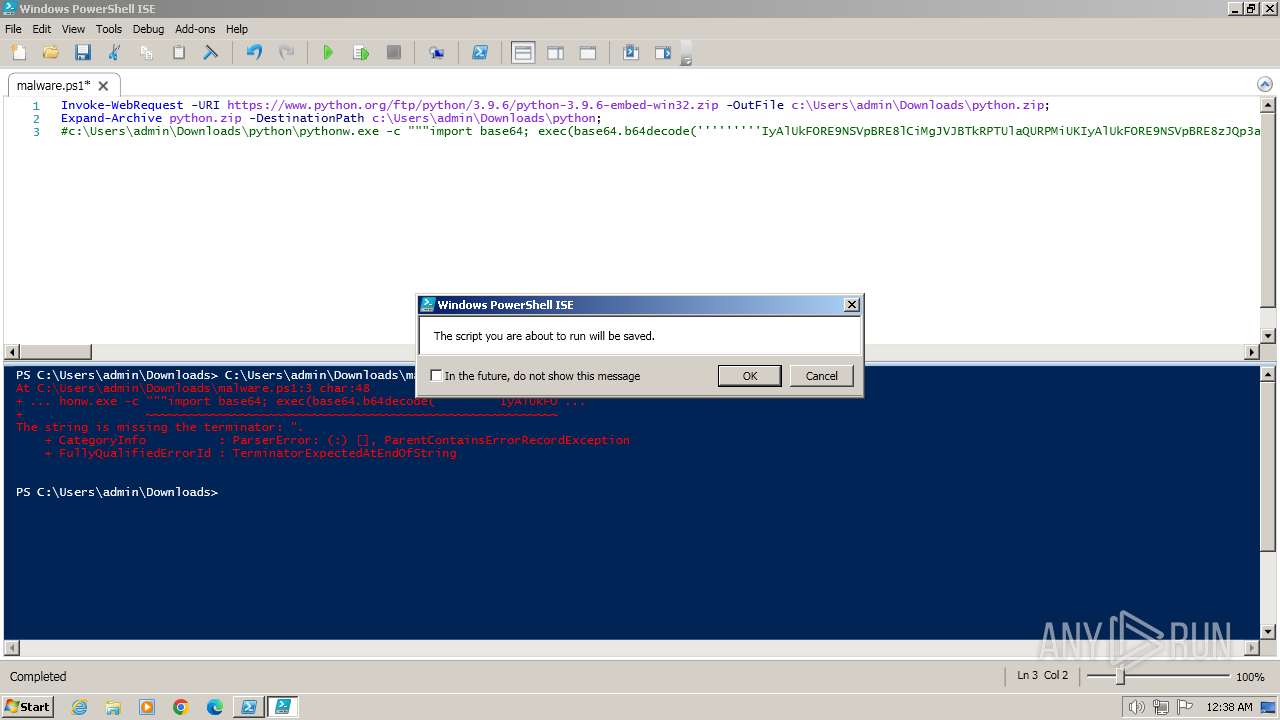Stop operation square icon
Screen dimensions: 1280x720
(x=393, y=53)
